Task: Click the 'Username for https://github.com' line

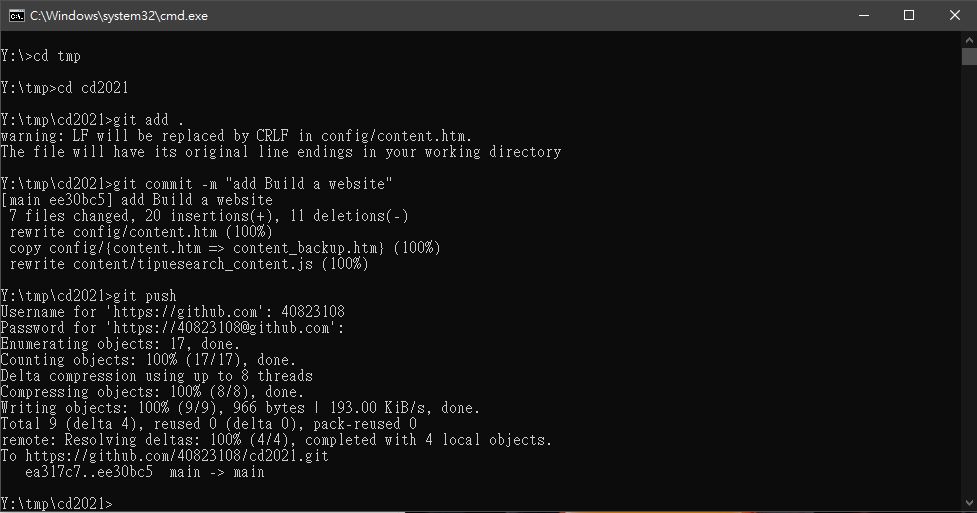Action: pyautogui.click(x=173, y=312)
